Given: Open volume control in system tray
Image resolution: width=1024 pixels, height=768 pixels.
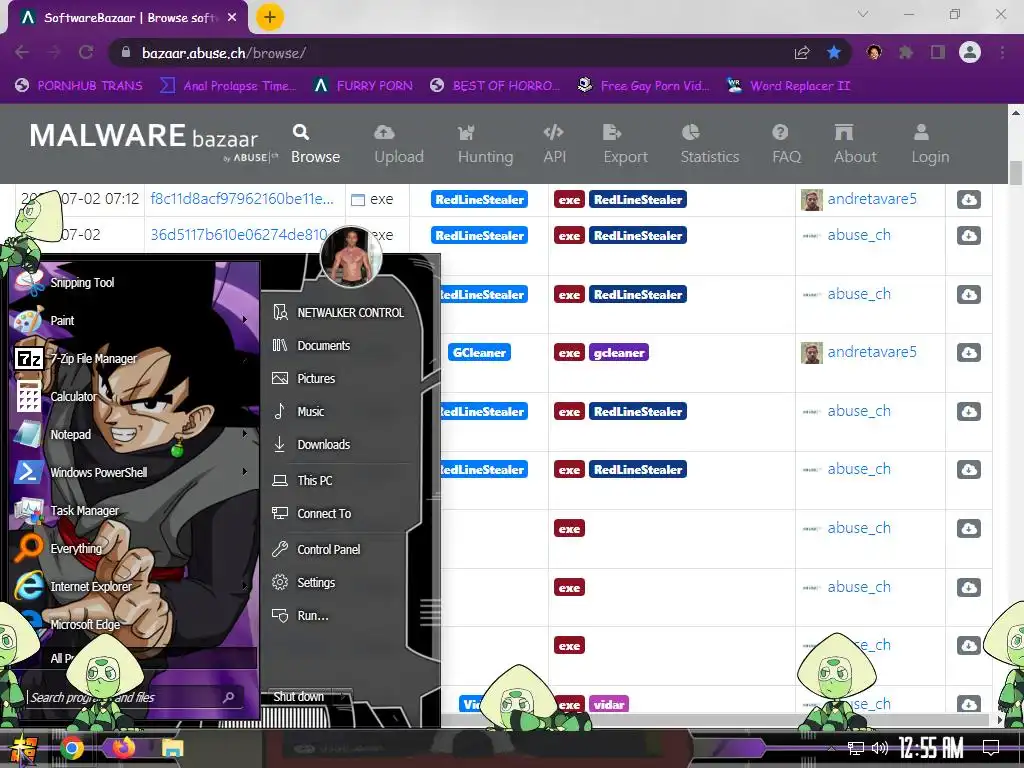Looking at the screenshot, I should coord(880,748).
